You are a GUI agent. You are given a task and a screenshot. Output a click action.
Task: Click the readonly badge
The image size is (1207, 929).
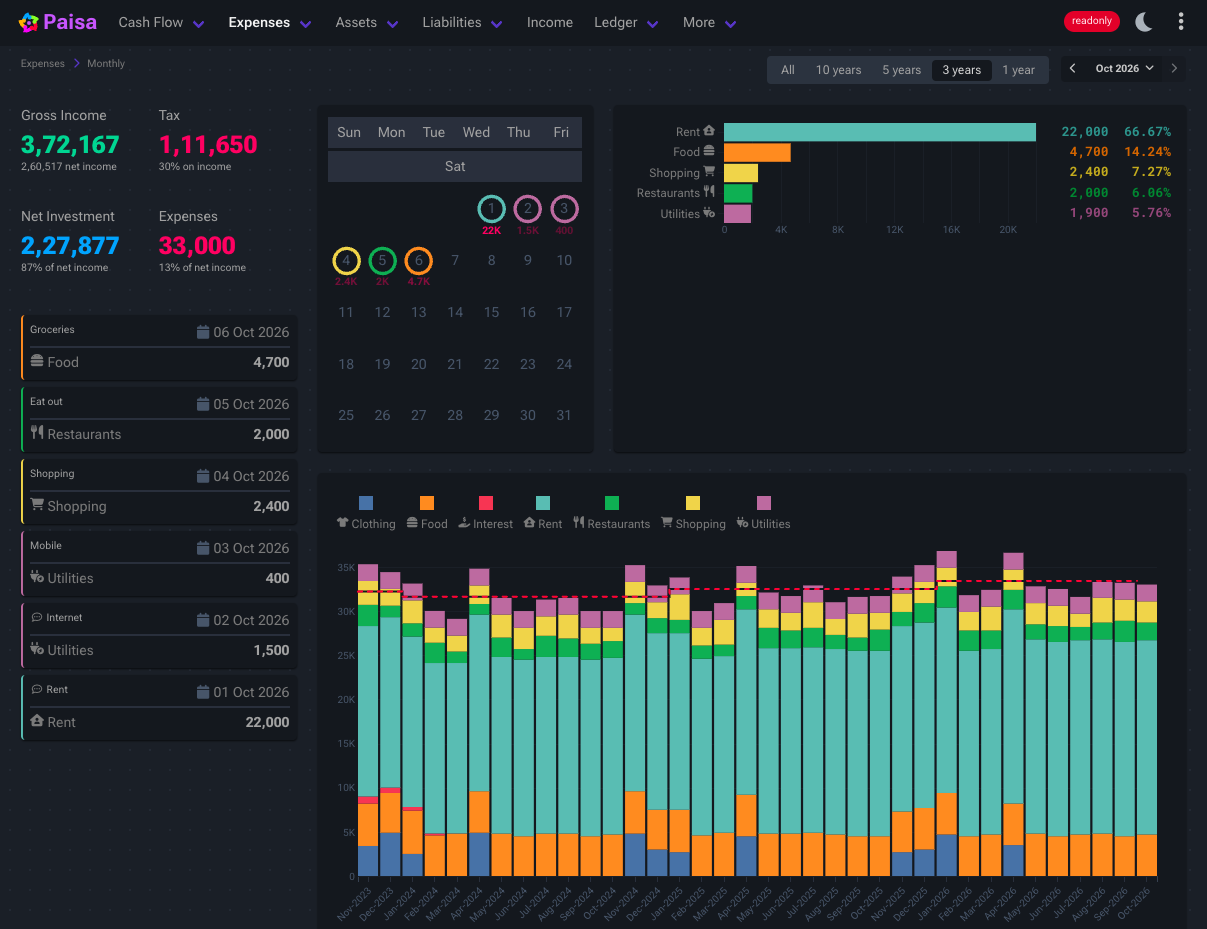1091,21
